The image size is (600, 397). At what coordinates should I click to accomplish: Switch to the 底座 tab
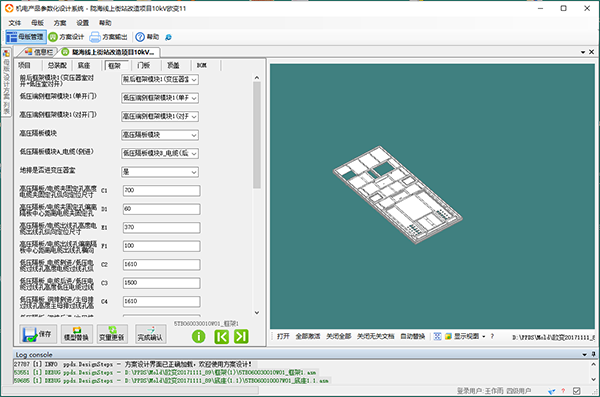[84, 65]
